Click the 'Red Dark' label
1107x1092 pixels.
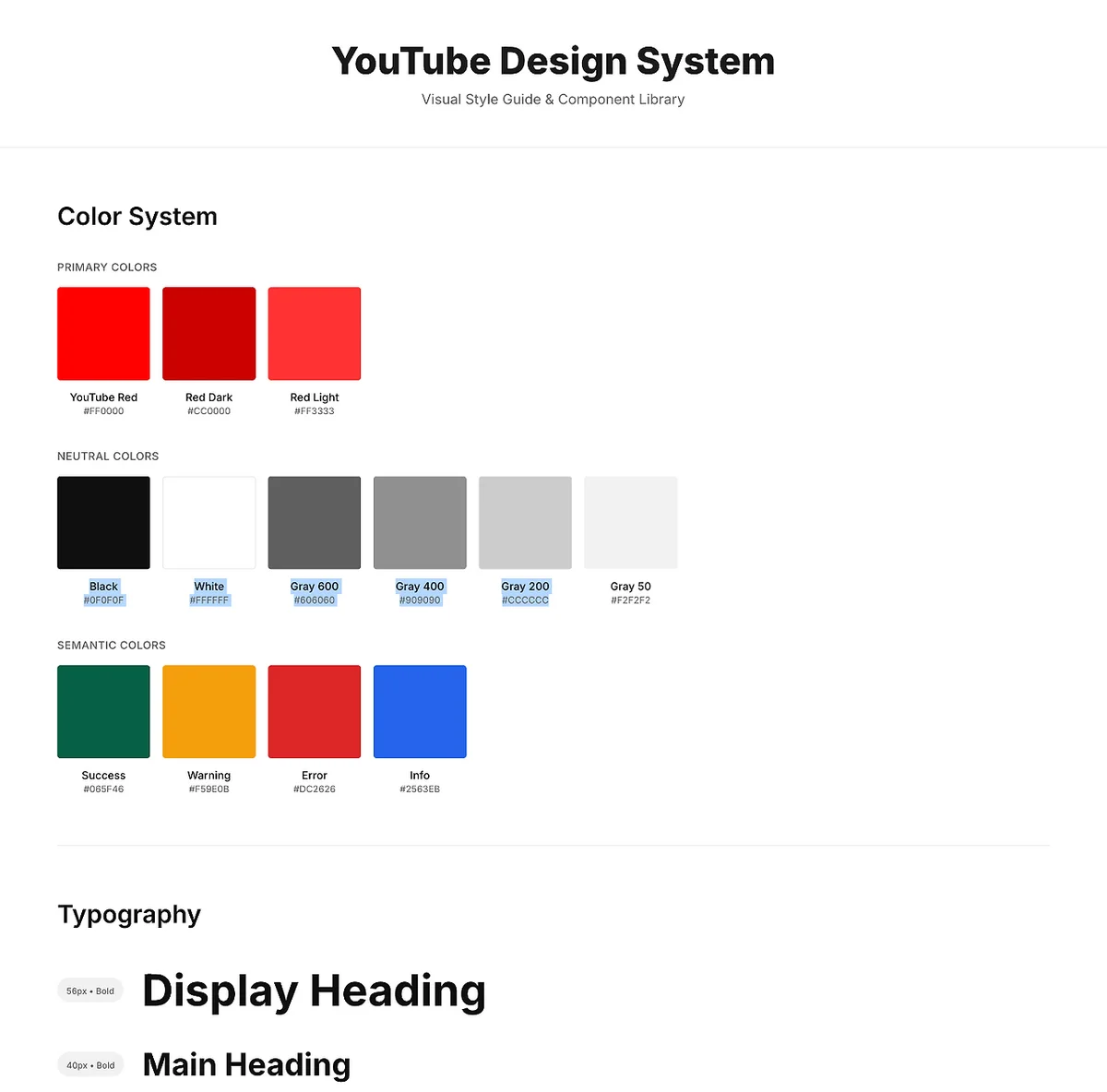pyautogui.click(x=209, y=398)
